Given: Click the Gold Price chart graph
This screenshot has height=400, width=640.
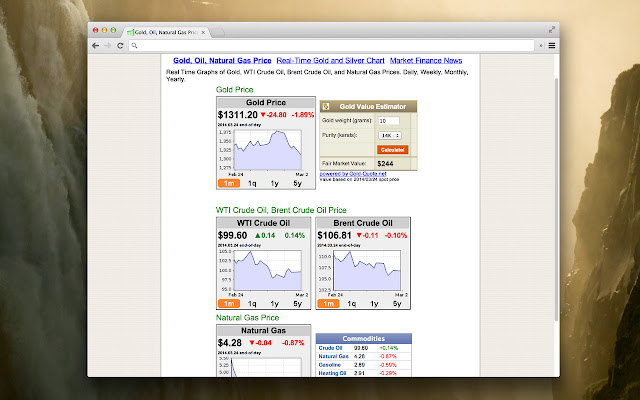Looking at the screenshot, I should pyautogui.click(x=267, y=150).
